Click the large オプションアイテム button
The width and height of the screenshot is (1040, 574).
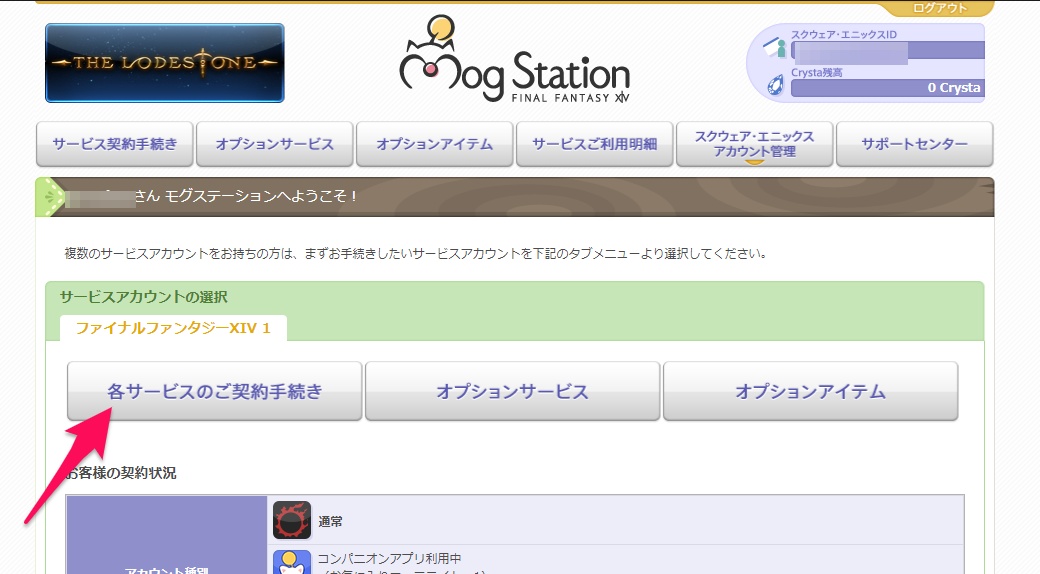click(811, 392)
